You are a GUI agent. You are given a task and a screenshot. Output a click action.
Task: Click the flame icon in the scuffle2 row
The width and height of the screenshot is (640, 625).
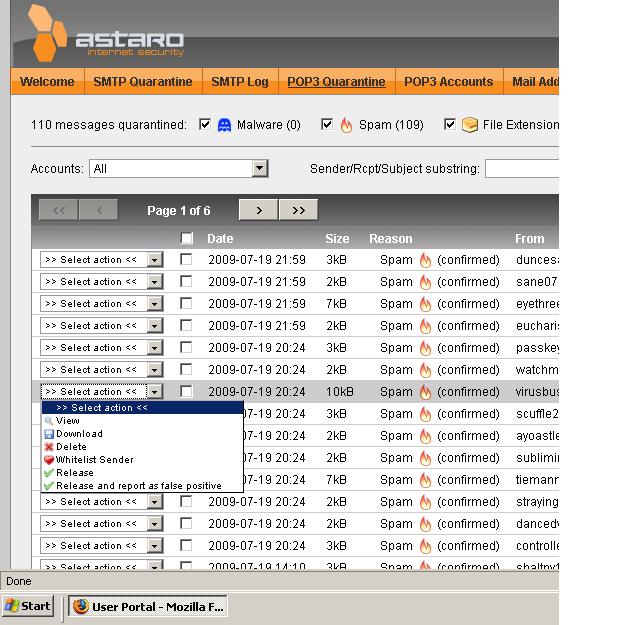(x=425, y=414)
